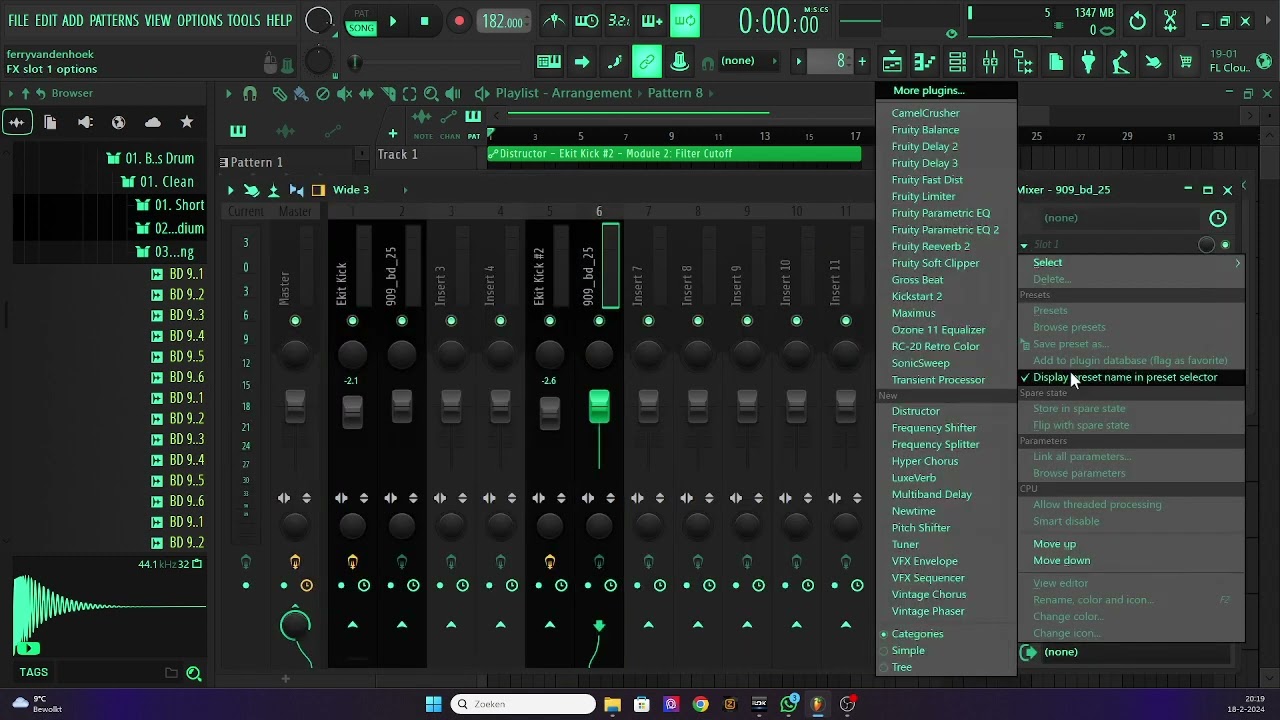Click the browser search magnifier icon
Screen dimensions: 1280x720
click(194, 674)
